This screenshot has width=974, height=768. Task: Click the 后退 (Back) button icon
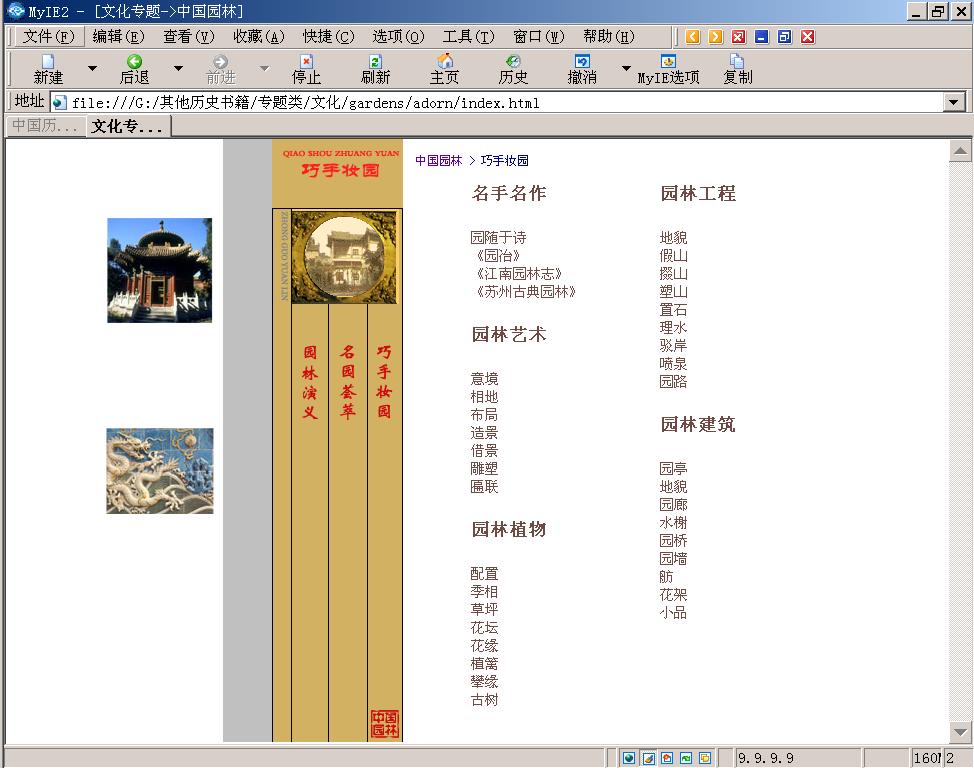click(x=134, y=62)
